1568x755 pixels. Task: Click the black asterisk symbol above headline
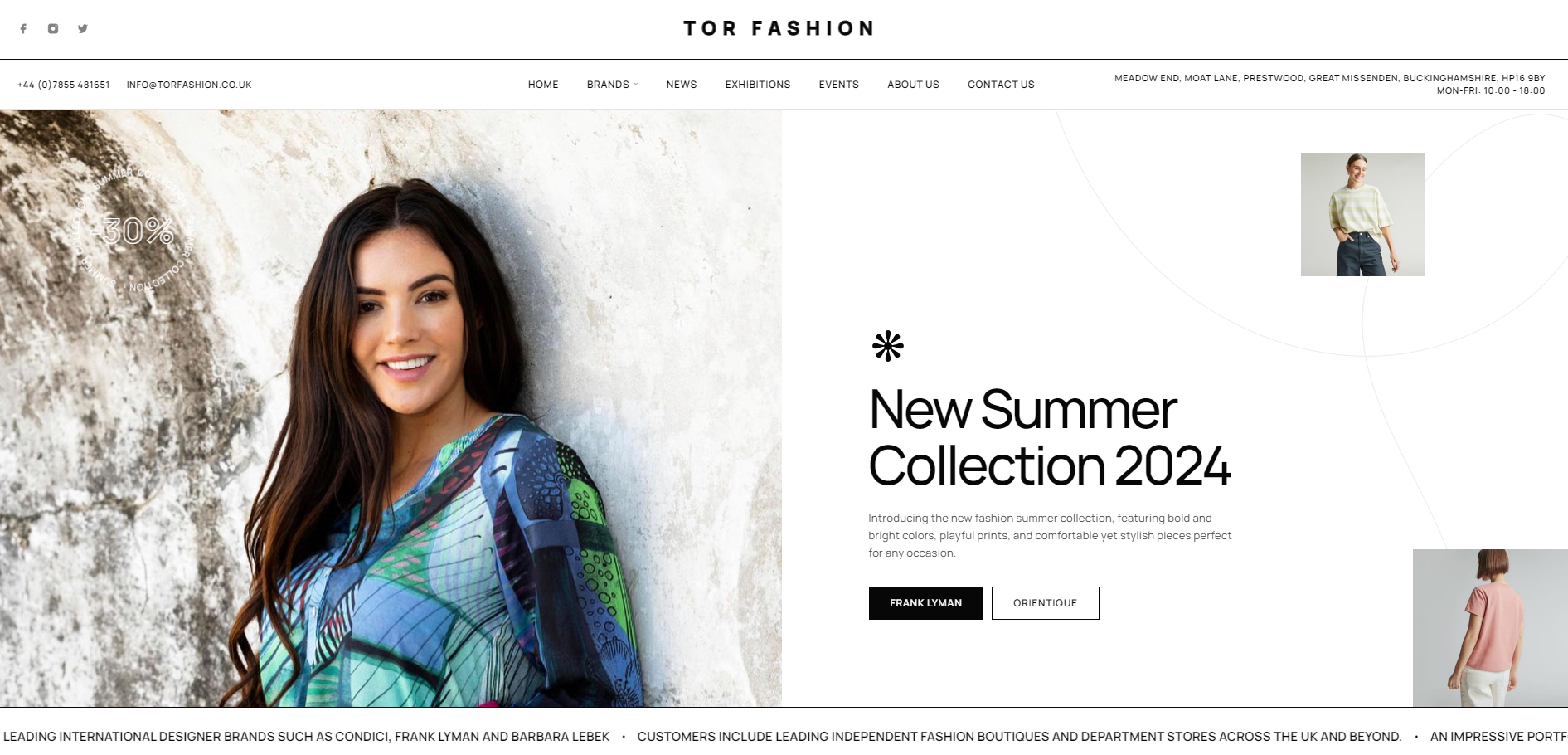pyautogui.click(x=887, y=346)
